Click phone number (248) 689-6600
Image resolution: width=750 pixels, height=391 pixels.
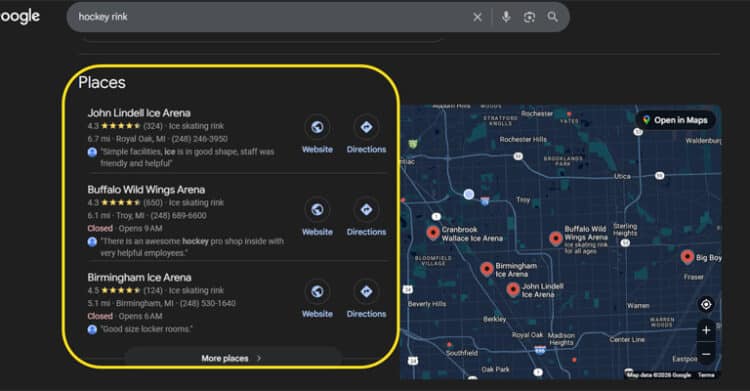178,215
